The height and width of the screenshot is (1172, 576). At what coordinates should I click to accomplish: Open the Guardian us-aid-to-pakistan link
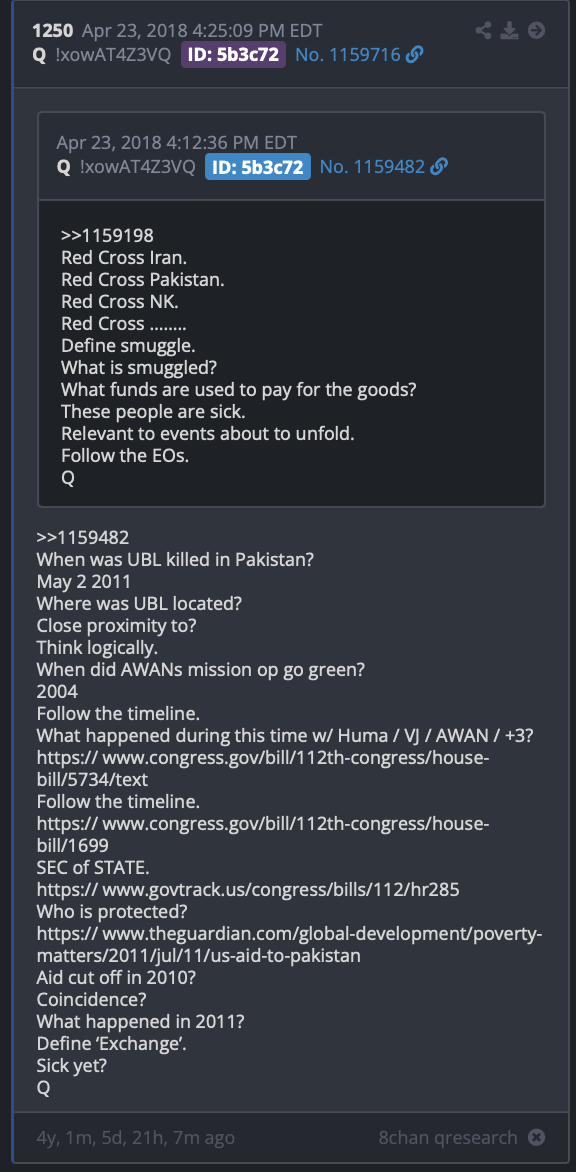pyautogui.click(x=290, y=944)
